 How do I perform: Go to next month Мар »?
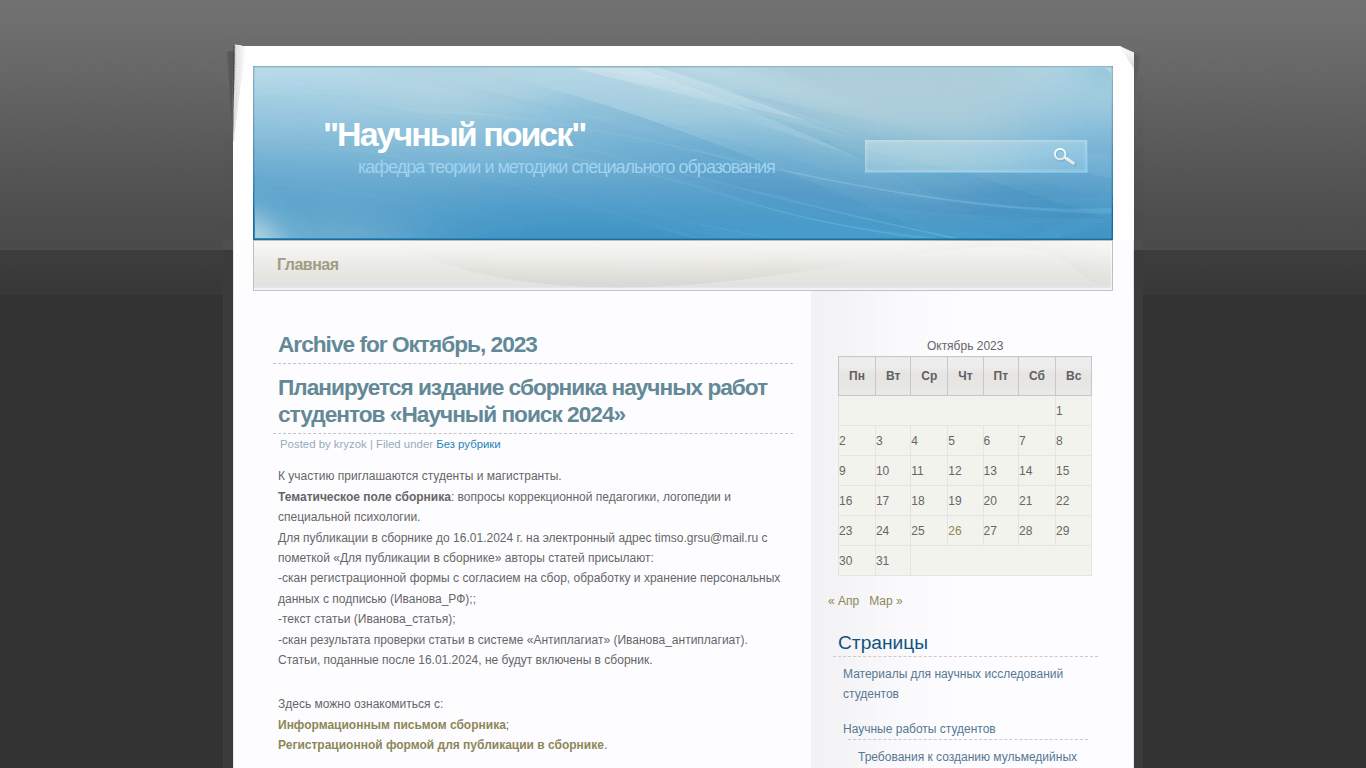pos(886,601)
